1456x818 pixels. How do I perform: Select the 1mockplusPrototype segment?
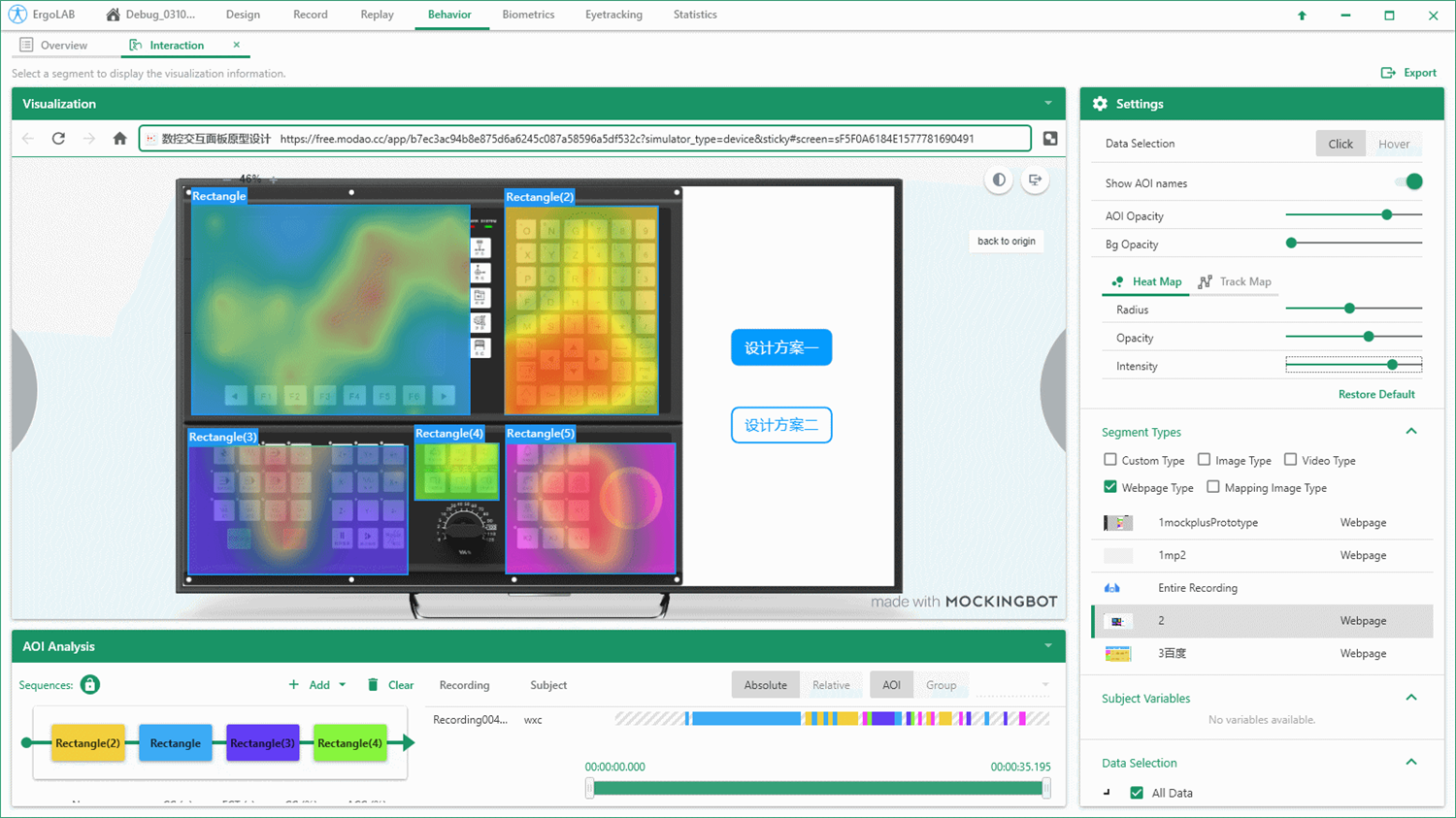pyautogui.click(x=1208, y=523)
